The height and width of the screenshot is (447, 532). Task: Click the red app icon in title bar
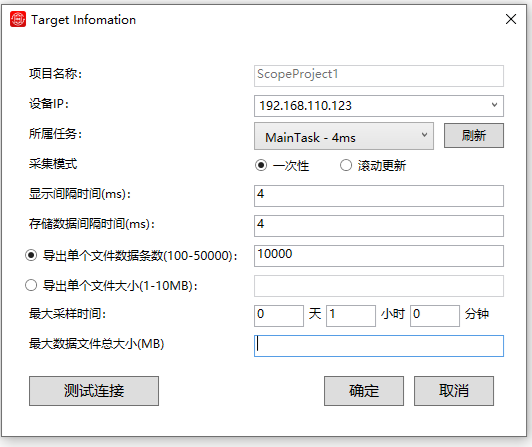[18, 19]
